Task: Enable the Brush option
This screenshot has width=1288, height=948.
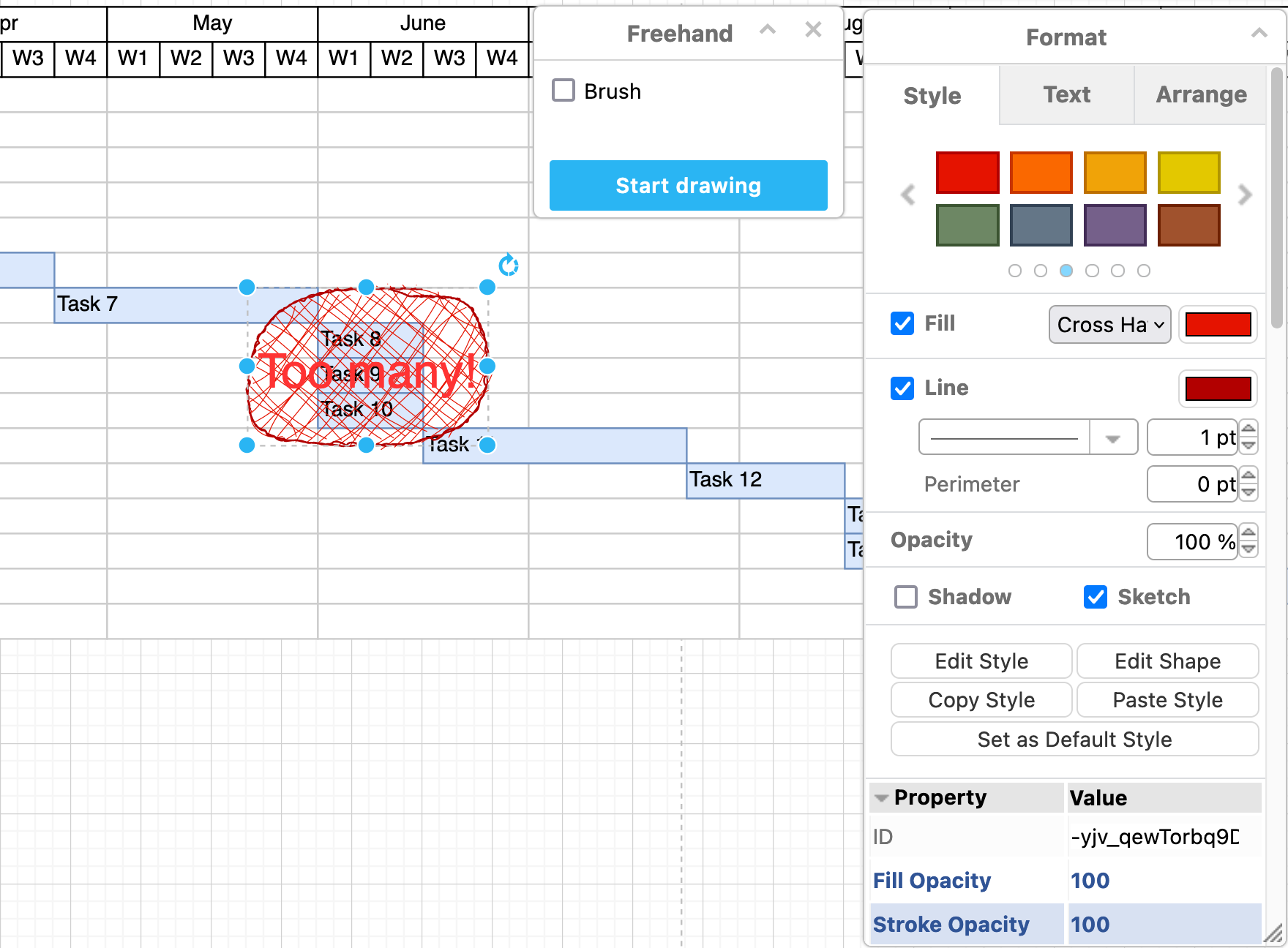Action: (x=563, y=91)
